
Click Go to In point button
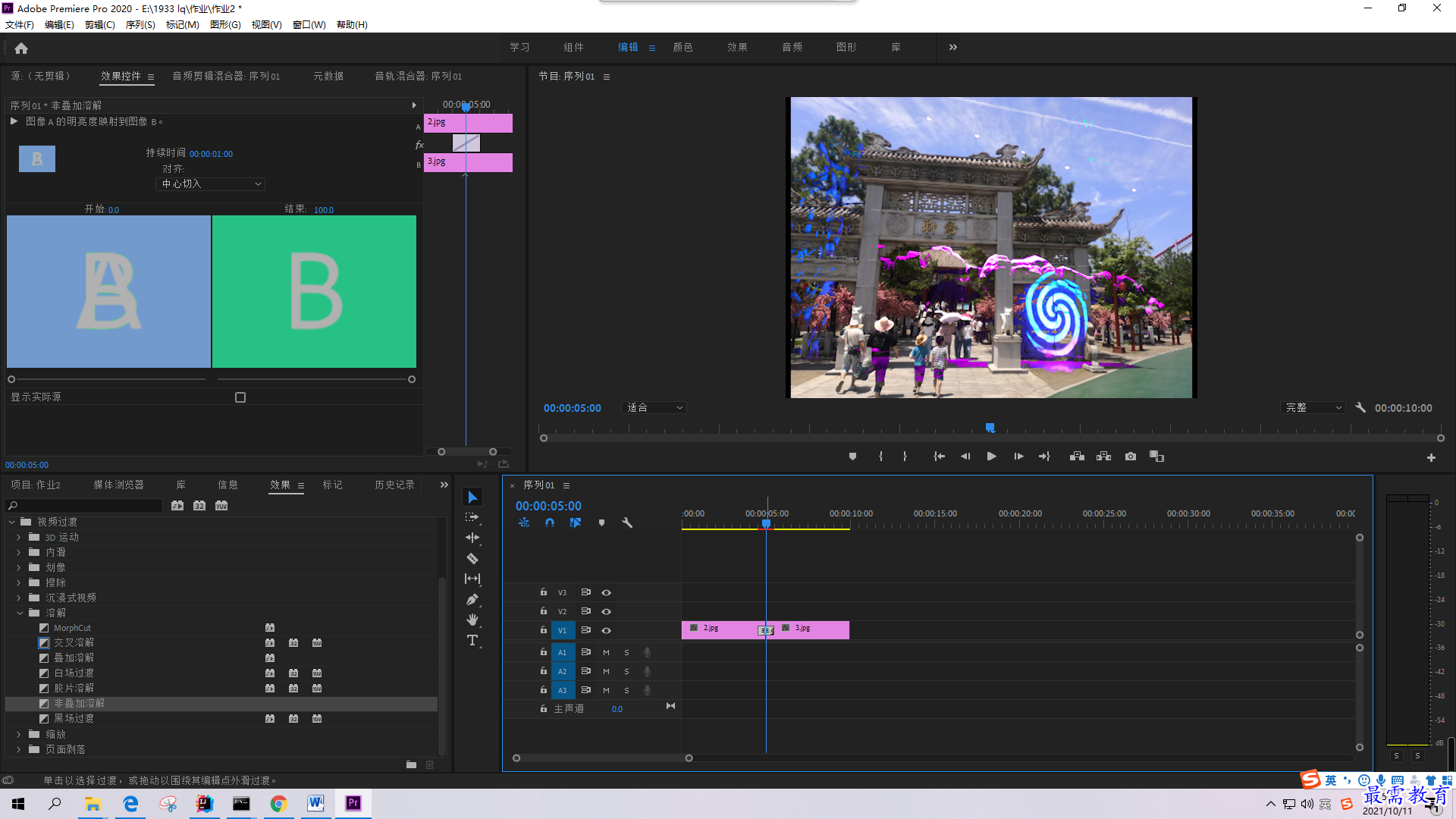click(939, 457)
